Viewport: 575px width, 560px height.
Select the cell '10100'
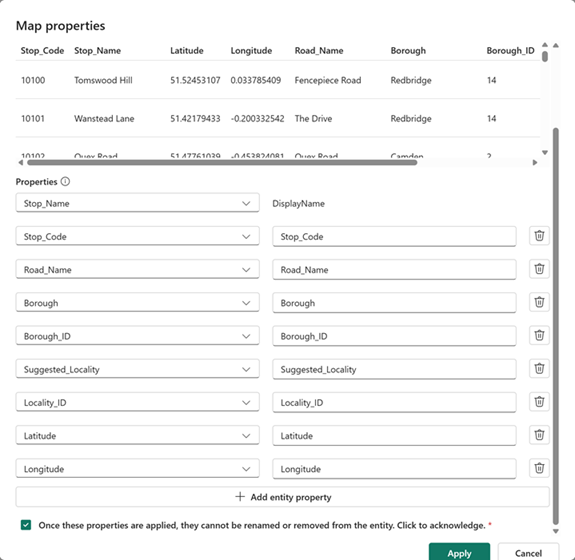33,80
